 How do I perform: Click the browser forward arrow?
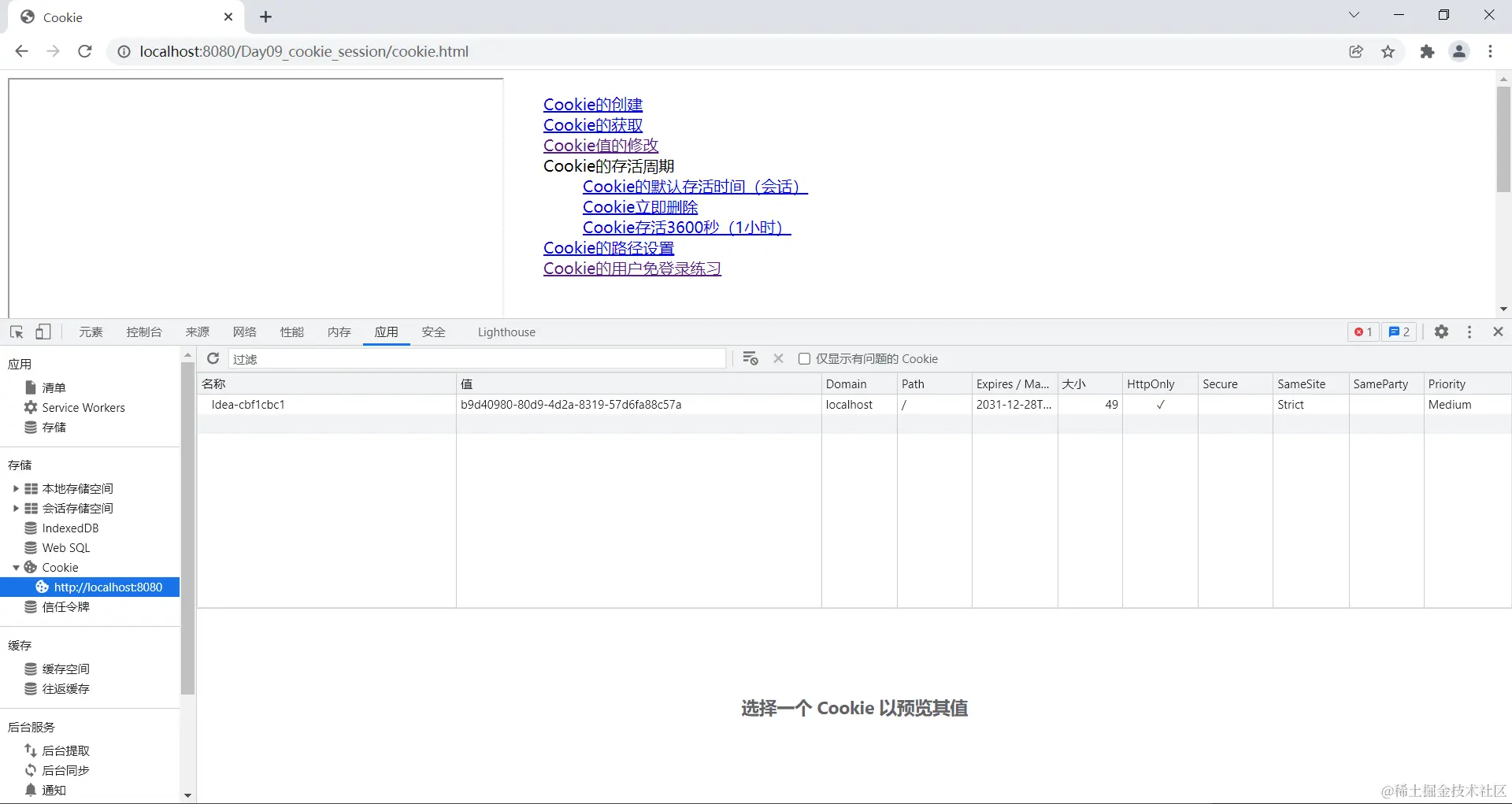(53, 51)
